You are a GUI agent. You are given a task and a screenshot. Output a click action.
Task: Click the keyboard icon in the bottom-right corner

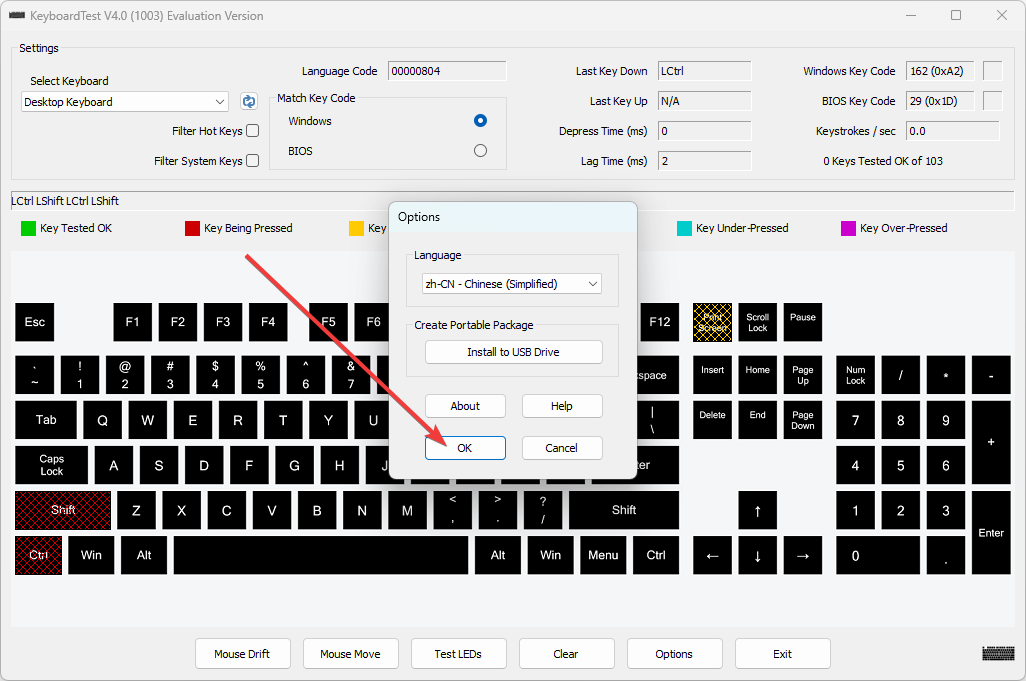coord(997,654)
